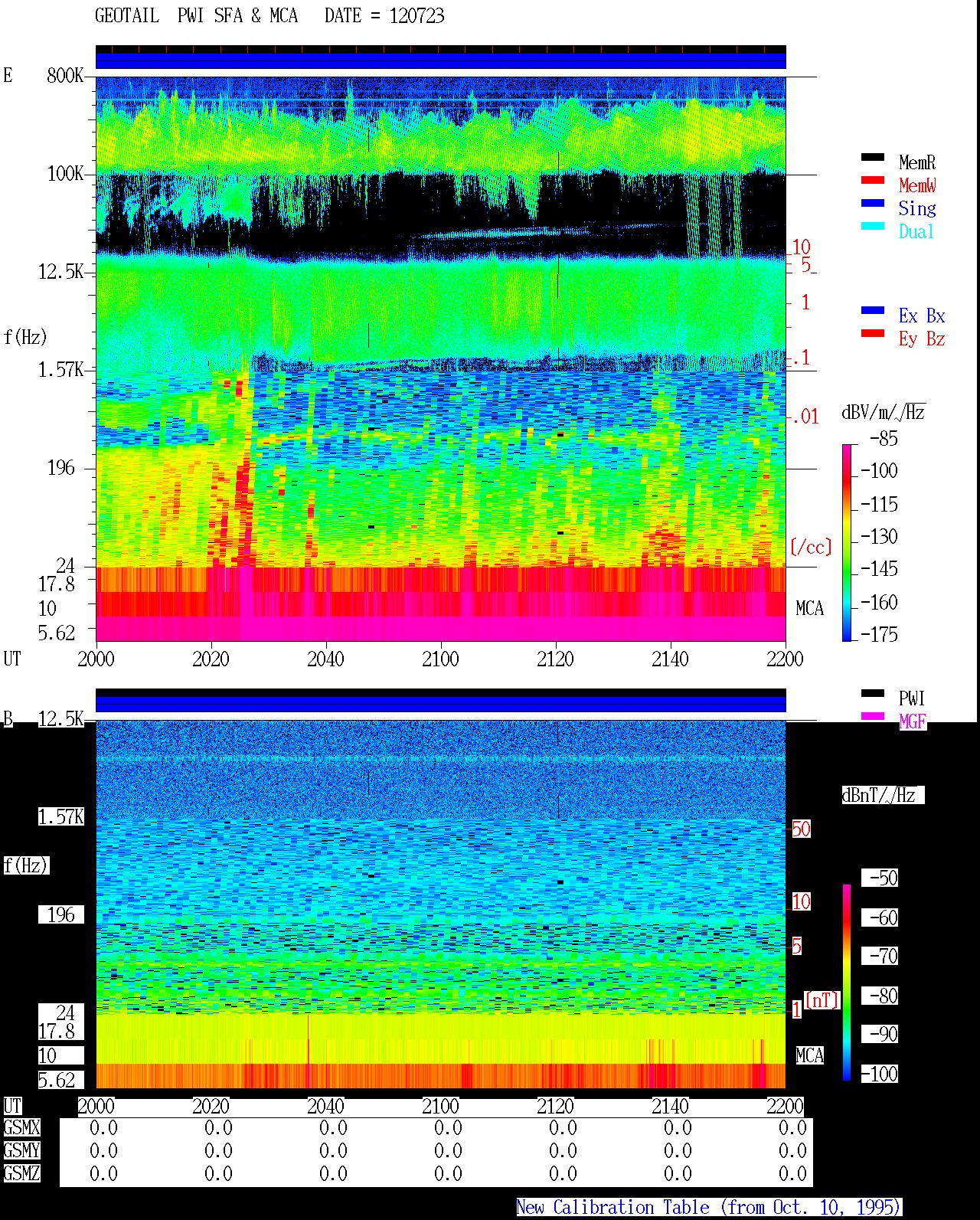This screenshot has height=1220, width=980.
Task: Click the blue status bar above the E panel
Action: click(441, 61)
